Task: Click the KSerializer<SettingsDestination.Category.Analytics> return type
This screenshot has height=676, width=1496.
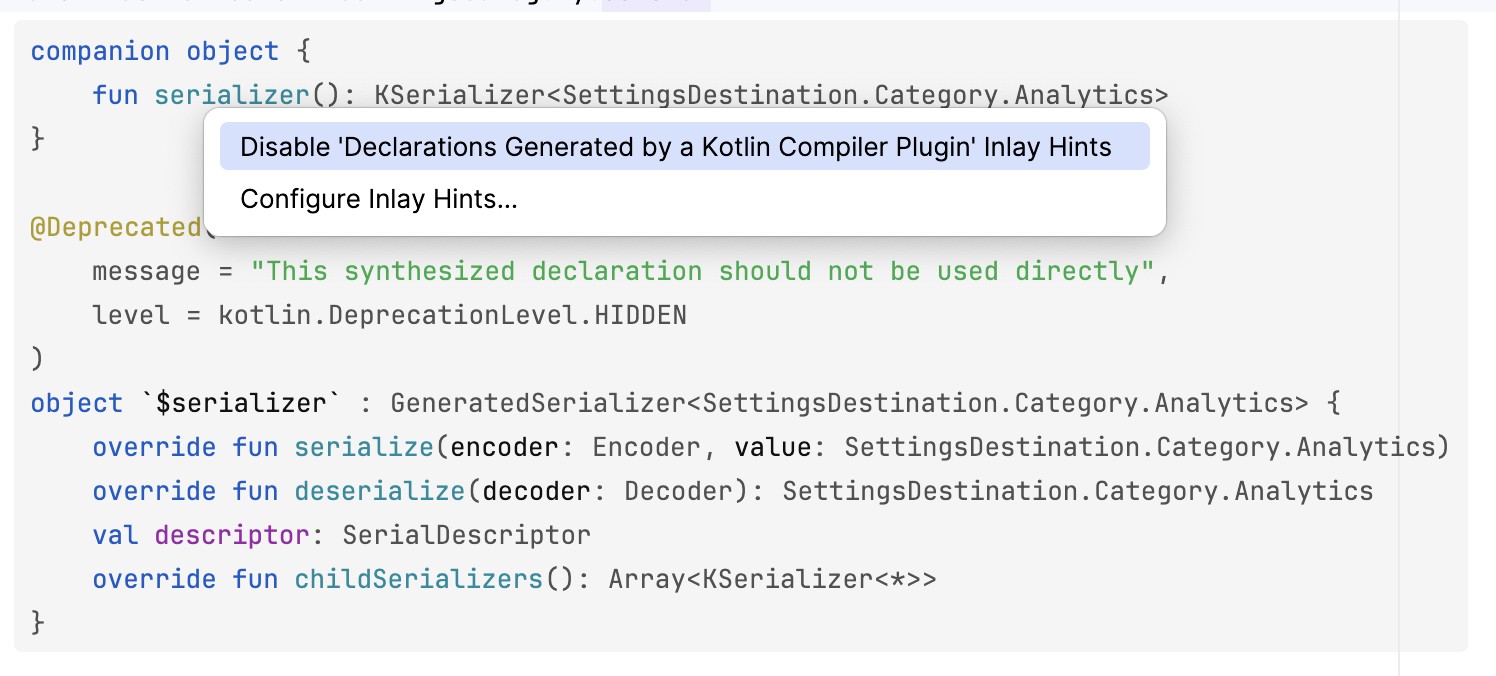Action: [771, 95]
